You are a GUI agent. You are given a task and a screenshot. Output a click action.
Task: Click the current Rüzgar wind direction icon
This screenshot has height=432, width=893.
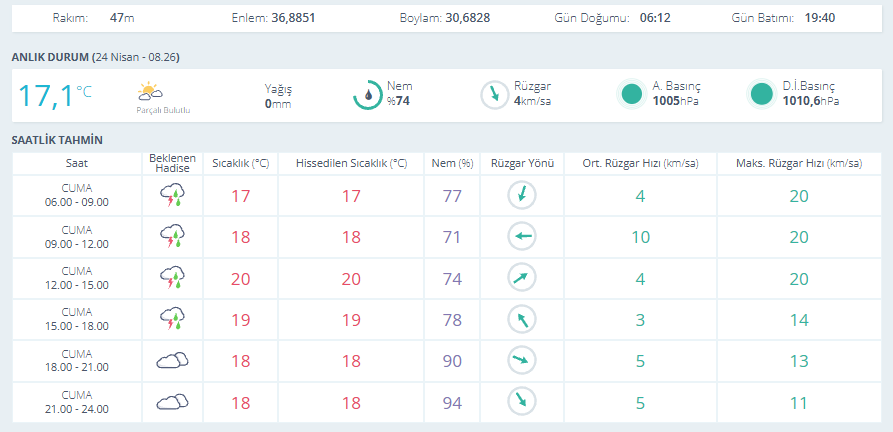click(494, 95)
